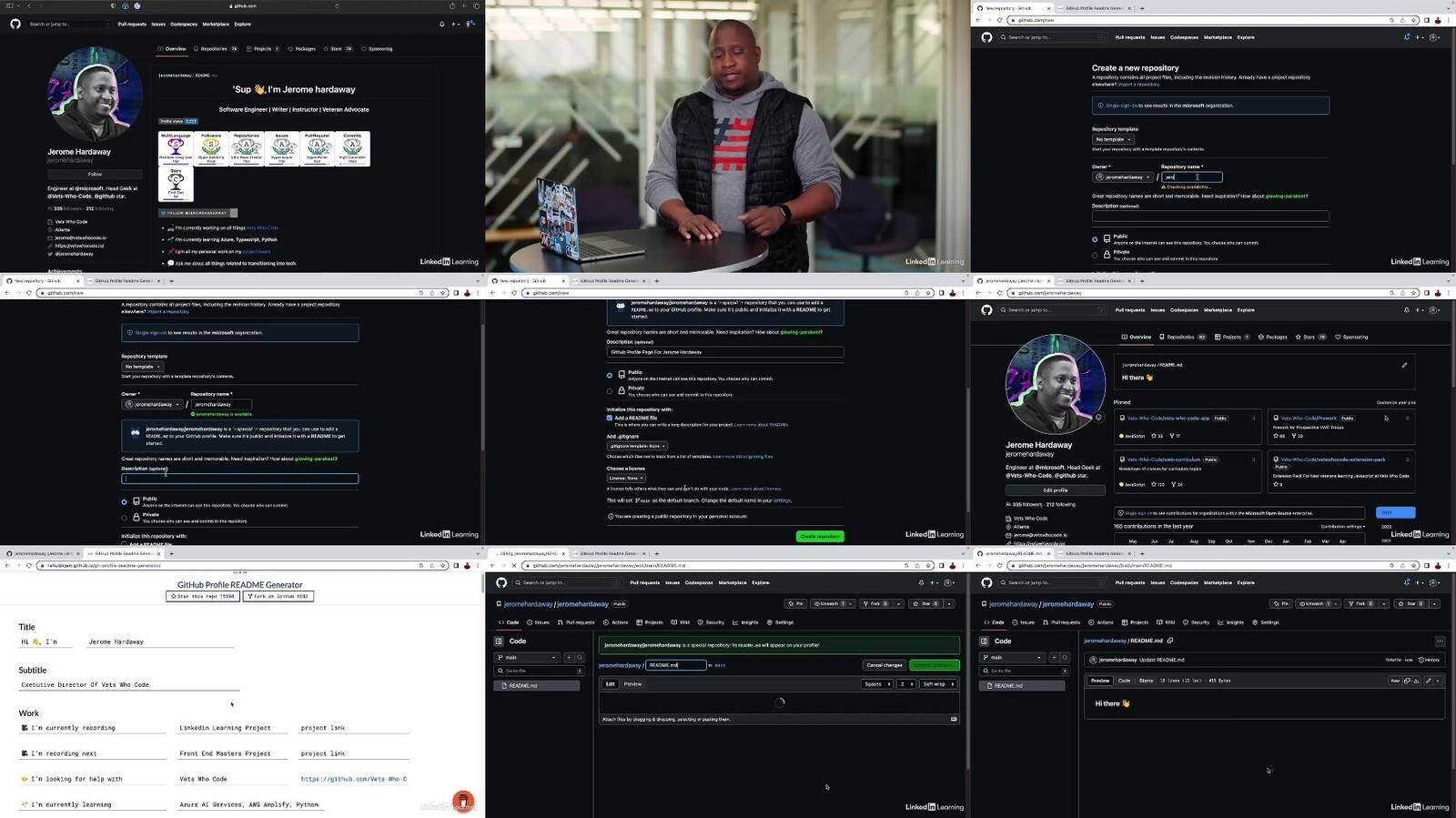Viewport: 1456px width, 818px height.
Task: Click the GitHub logo in the bottom-right frame
Action: click(986, 582)
